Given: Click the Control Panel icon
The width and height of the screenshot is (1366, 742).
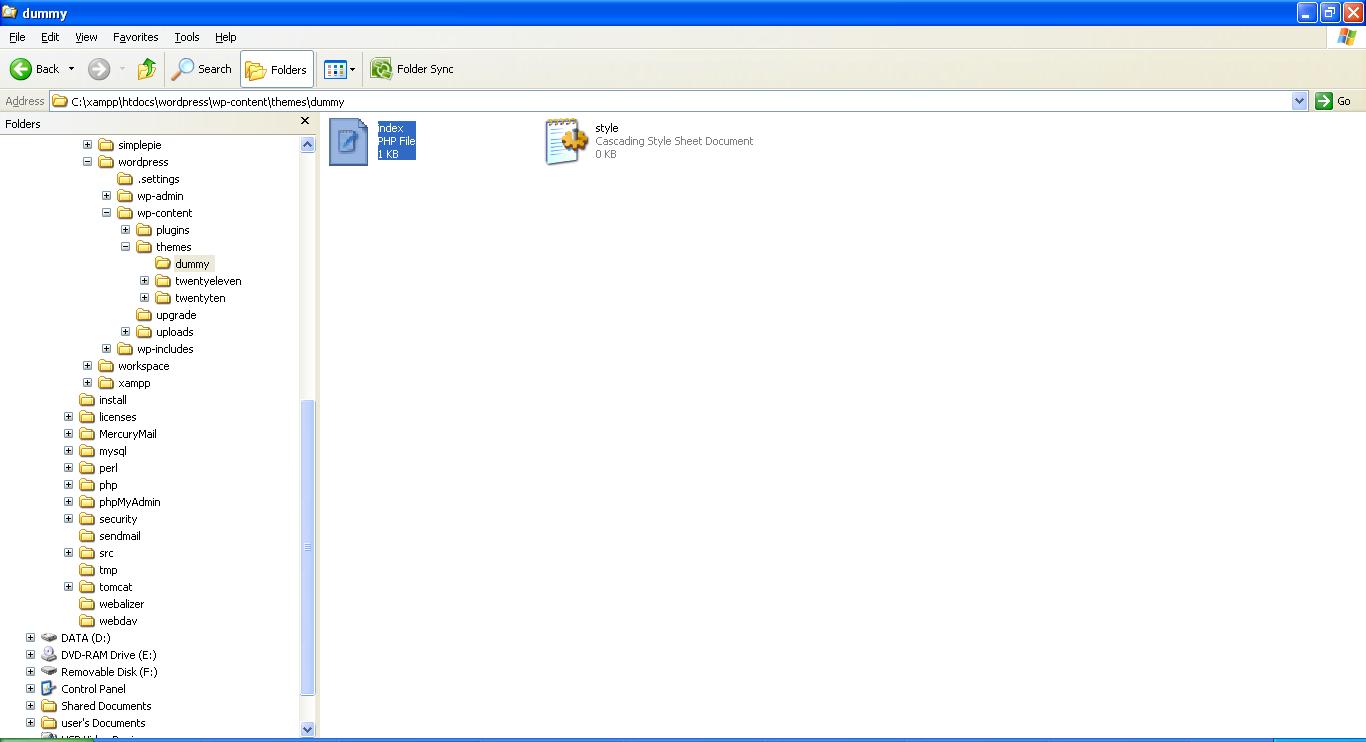Looking at the screenshot, I should coord(49,689).
